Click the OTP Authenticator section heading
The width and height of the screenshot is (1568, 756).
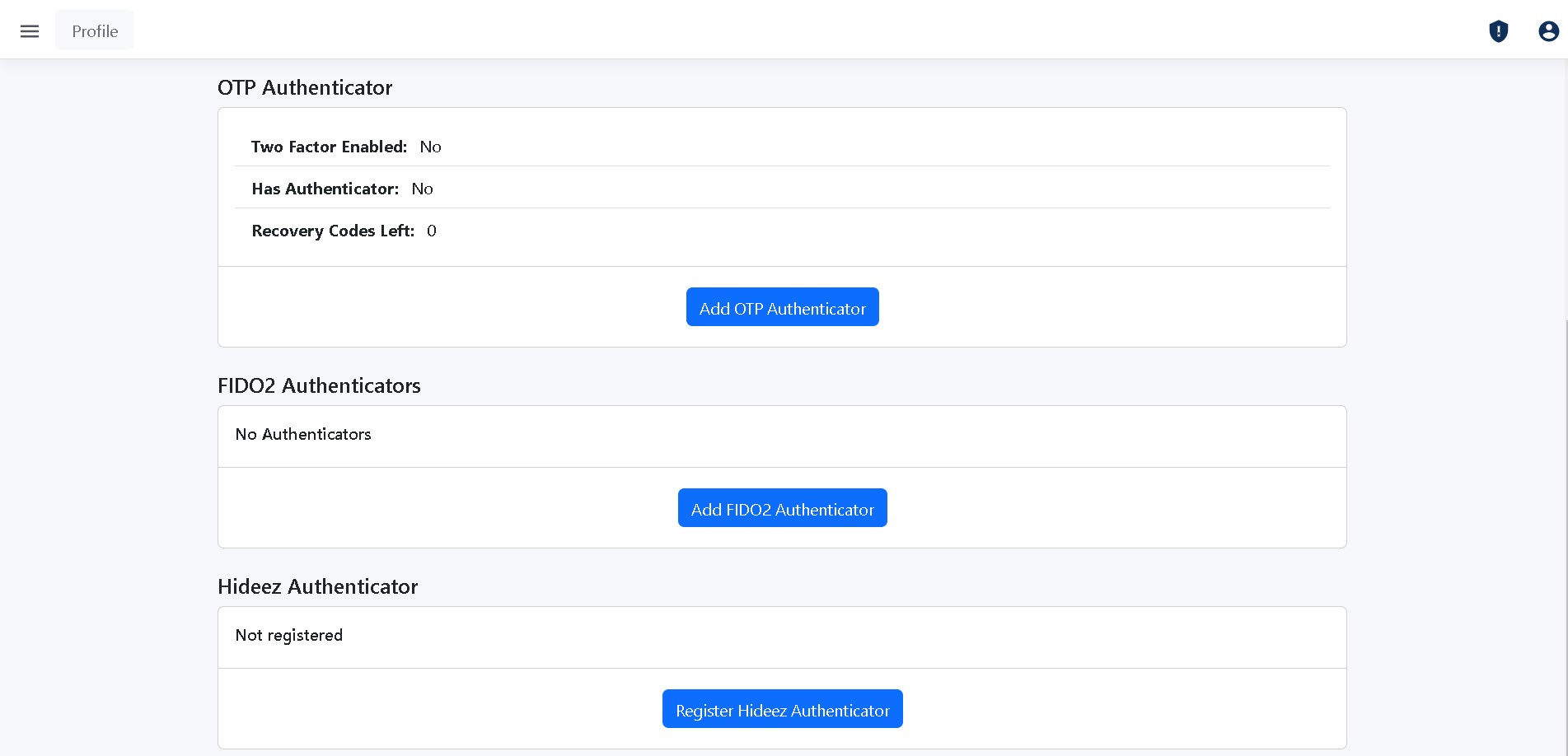point(305,87)
